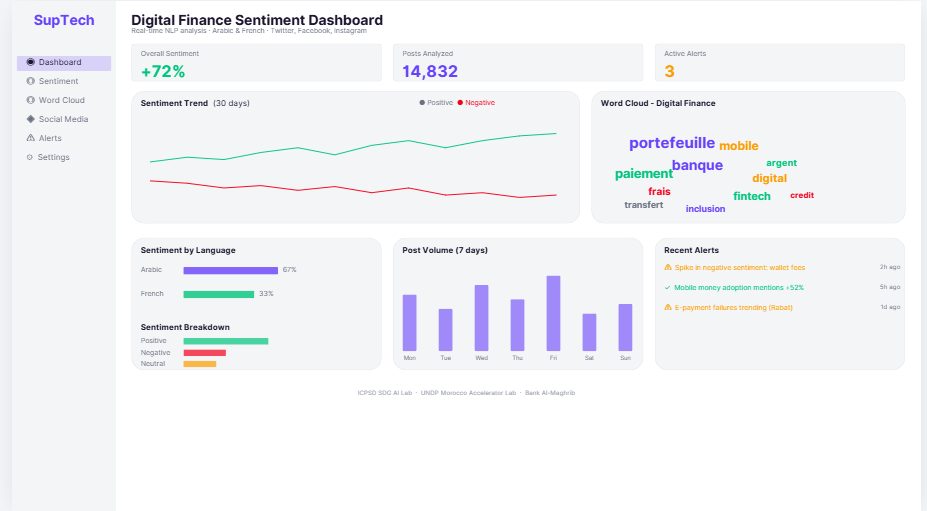Click the word 'portefeuille' in word cloud
The height and width of the screenshot is (511, 927).
pos(672,143)
